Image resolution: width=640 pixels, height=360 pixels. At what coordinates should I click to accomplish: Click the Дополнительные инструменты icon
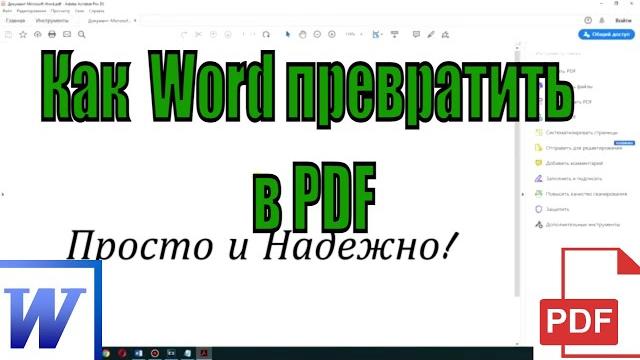[x=539, y=224]
